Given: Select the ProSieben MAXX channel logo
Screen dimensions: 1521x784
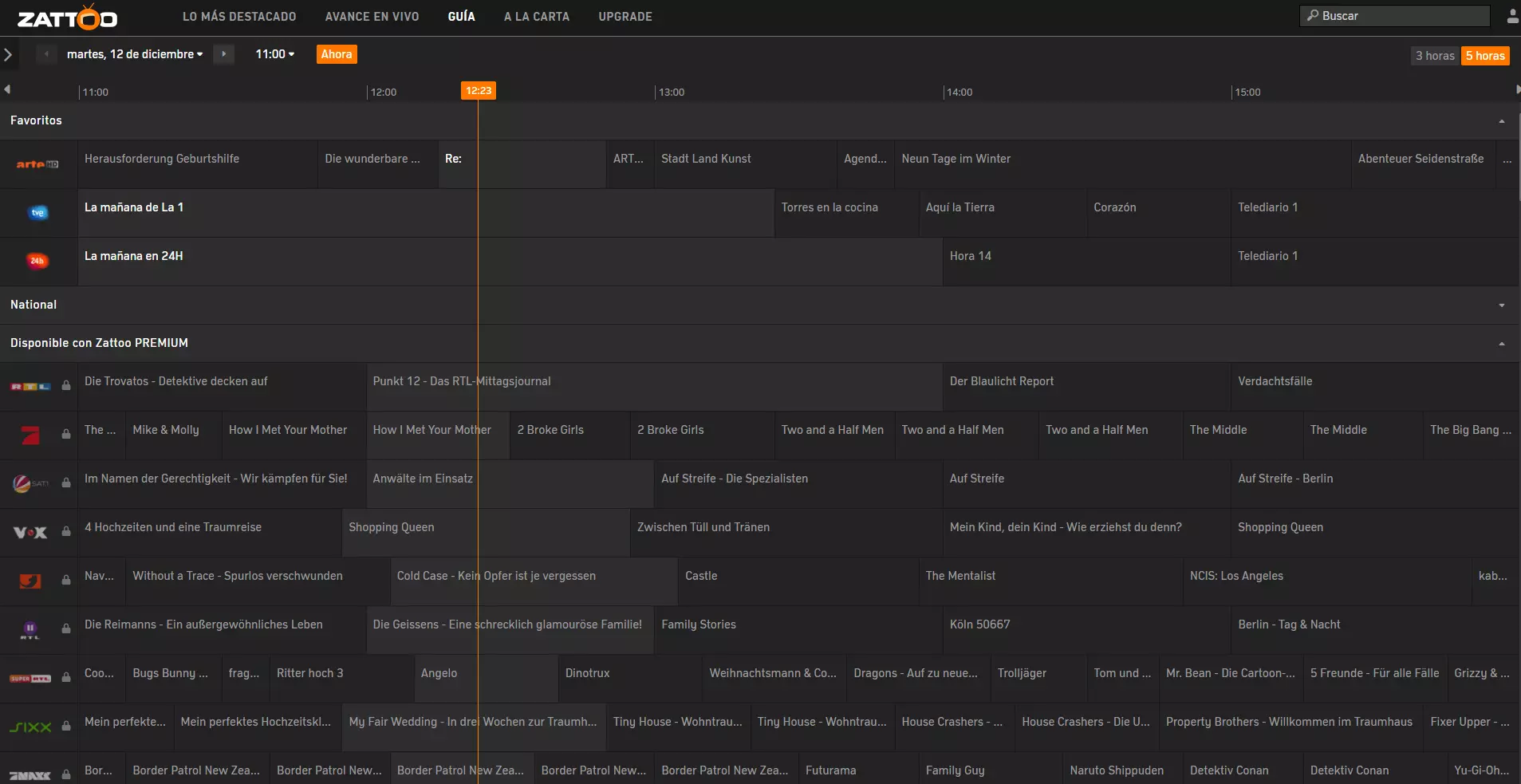Looking at the screenshot, I should pos(30,775).
